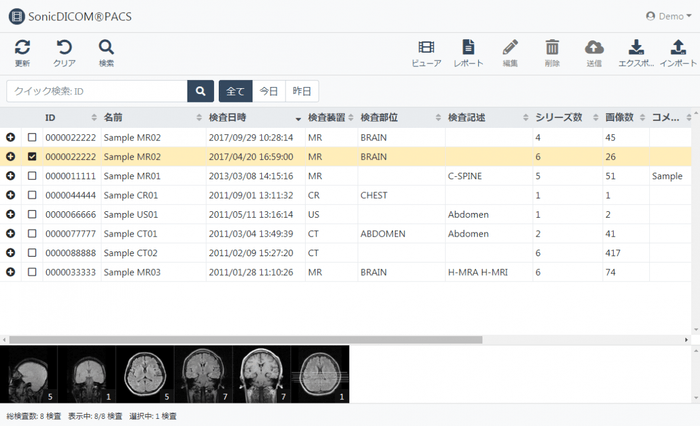The height and width of the screenshot is (426, 700).
Task: Open the Demo user dropdown
Action: coord(665,16)
